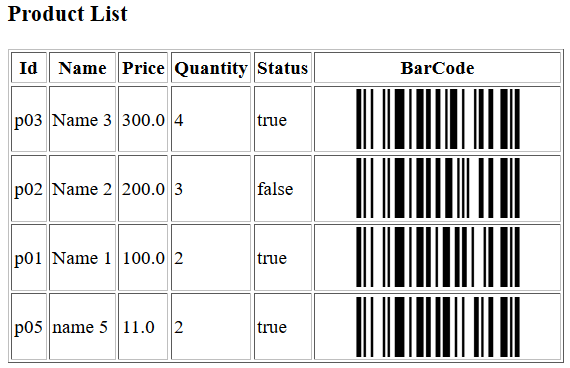This screenshot has height=368, width=570.
Task: Click the false status cell
Action: coord(283,188)
